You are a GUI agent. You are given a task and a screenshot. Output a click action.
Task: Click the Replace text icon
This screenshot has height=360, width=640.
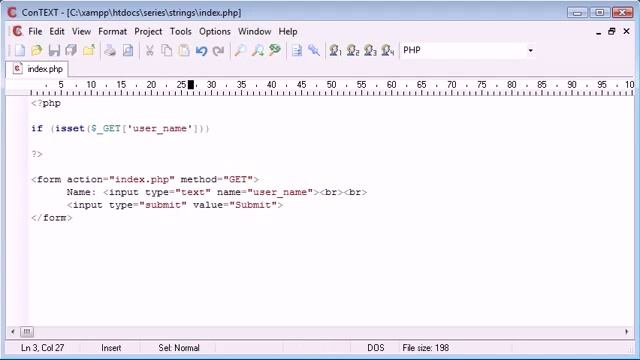(x=275, y=50)
